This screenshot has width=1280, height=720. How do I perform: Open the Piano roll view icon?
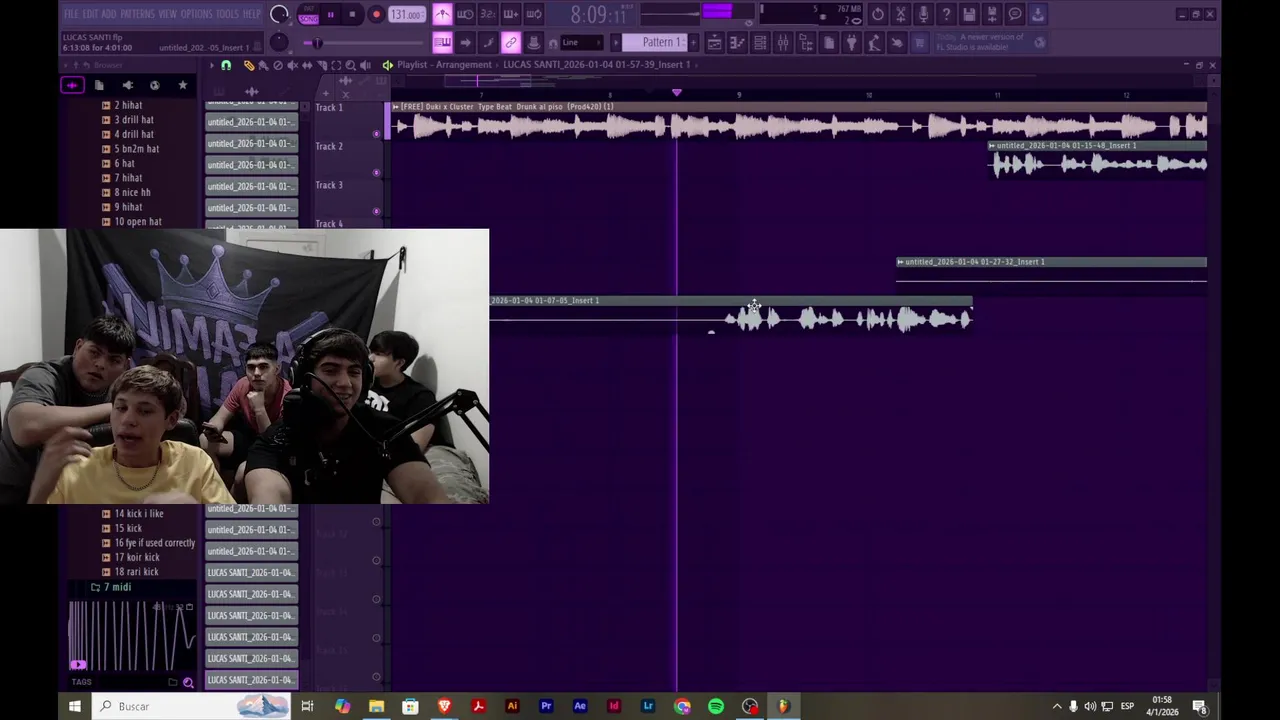click(737, 42)
